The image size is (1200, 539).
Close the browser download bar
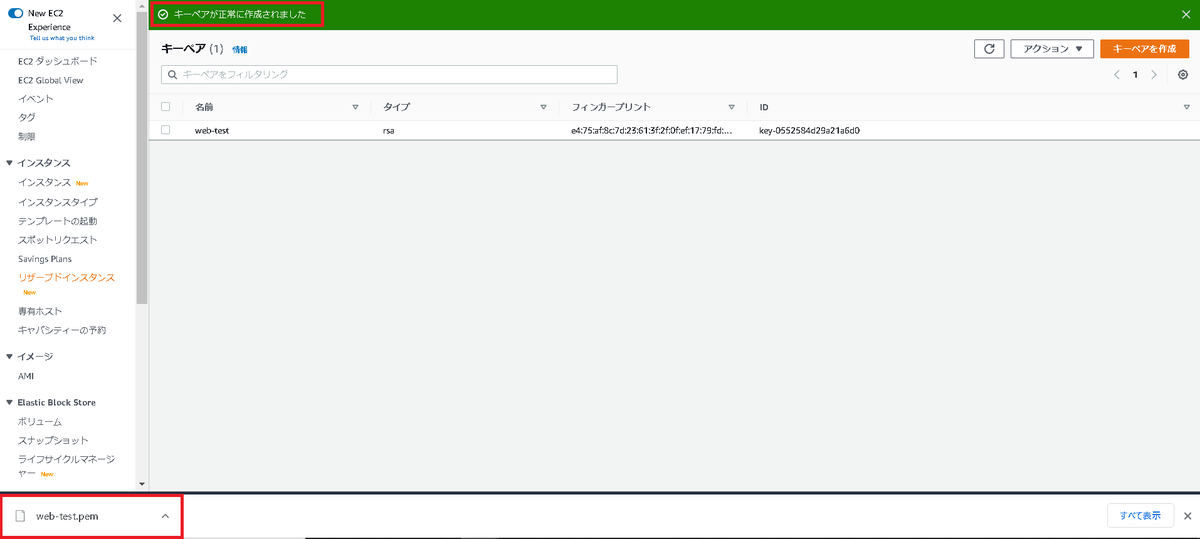(1187, 516)
